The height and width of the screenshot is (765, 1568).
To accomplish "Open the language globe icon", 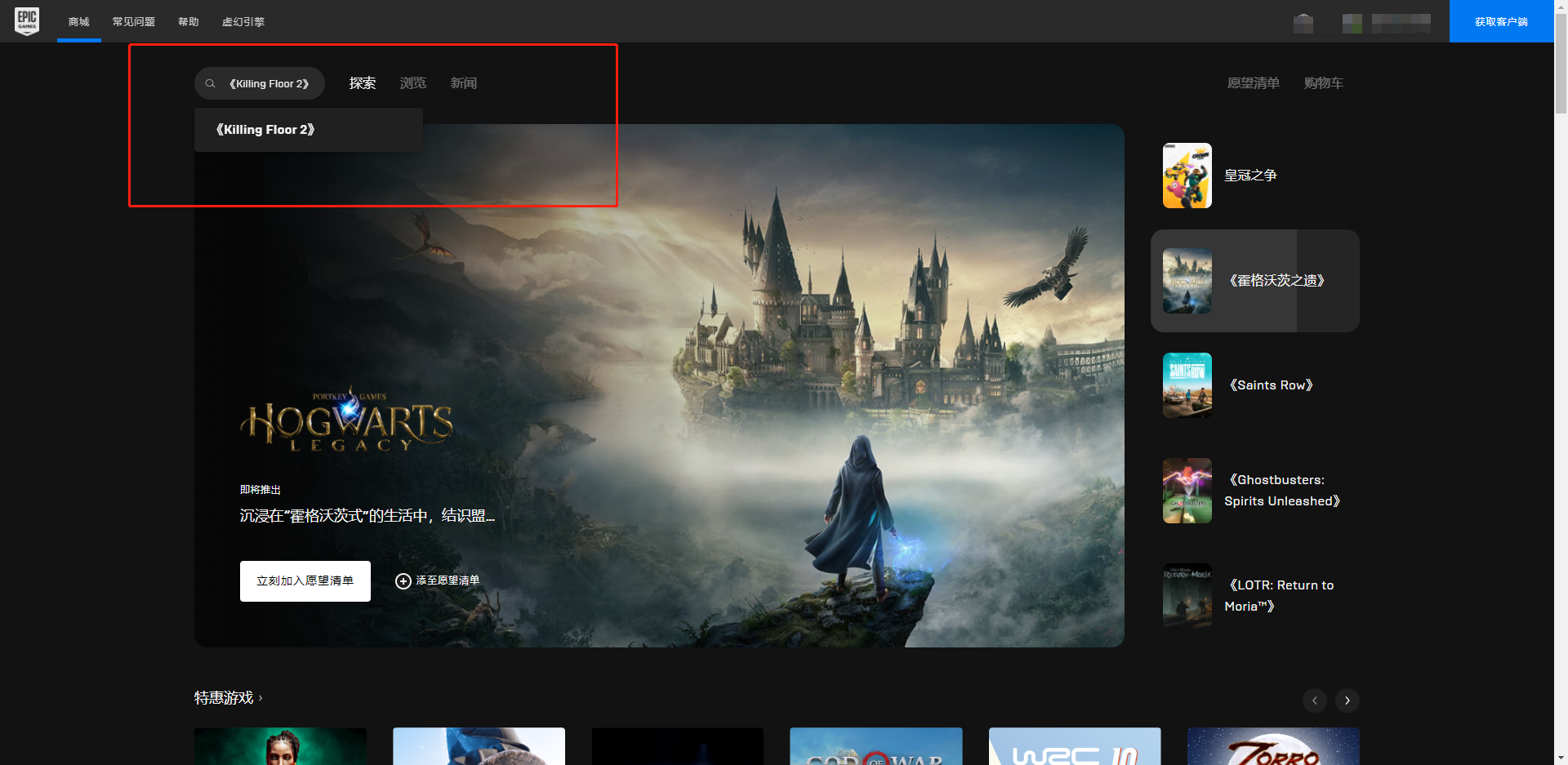I will [1303, 23].
